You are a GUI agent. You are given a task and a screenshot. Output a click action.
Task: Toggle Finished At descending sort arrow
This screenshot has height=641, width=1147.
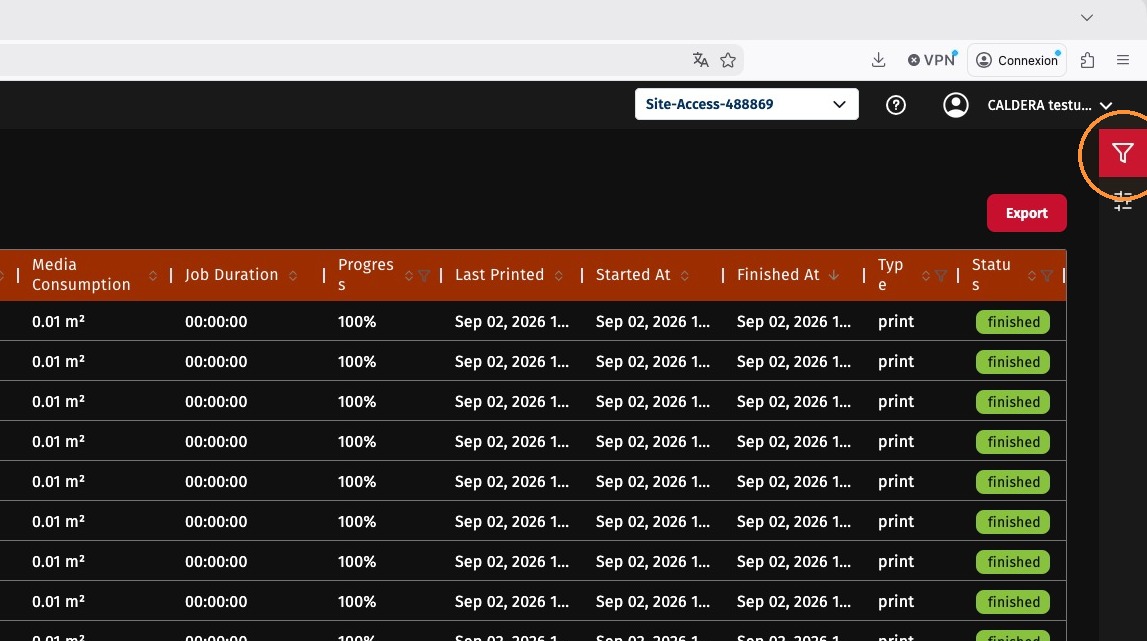click(x=834, y=275)
